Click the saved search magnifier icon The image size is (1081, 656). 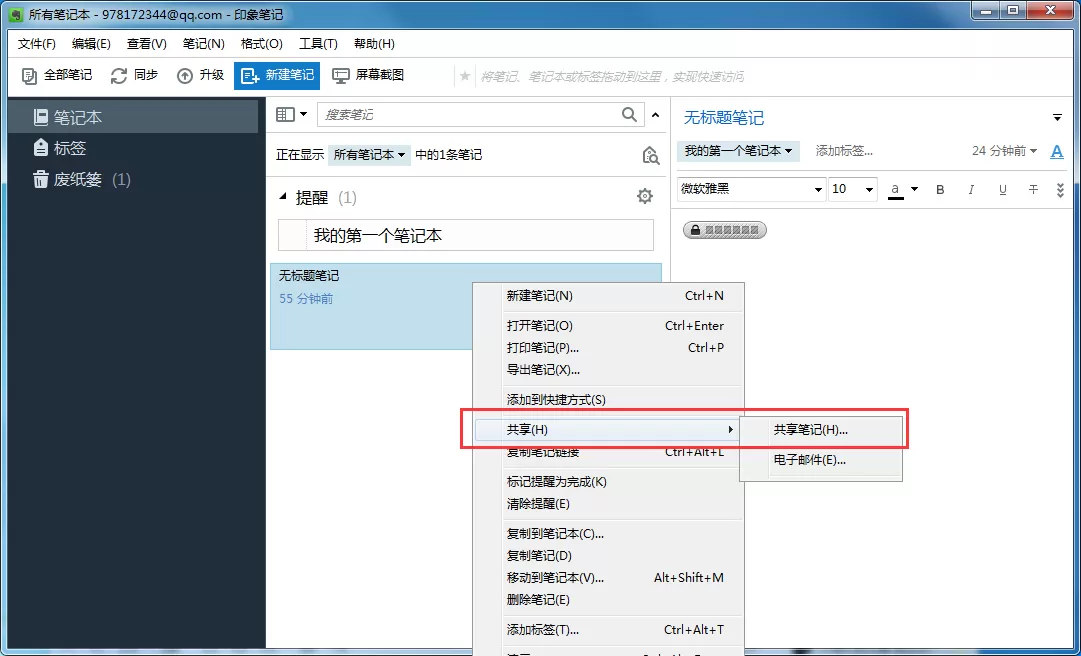pyautogui.click(x=650, y=156)
